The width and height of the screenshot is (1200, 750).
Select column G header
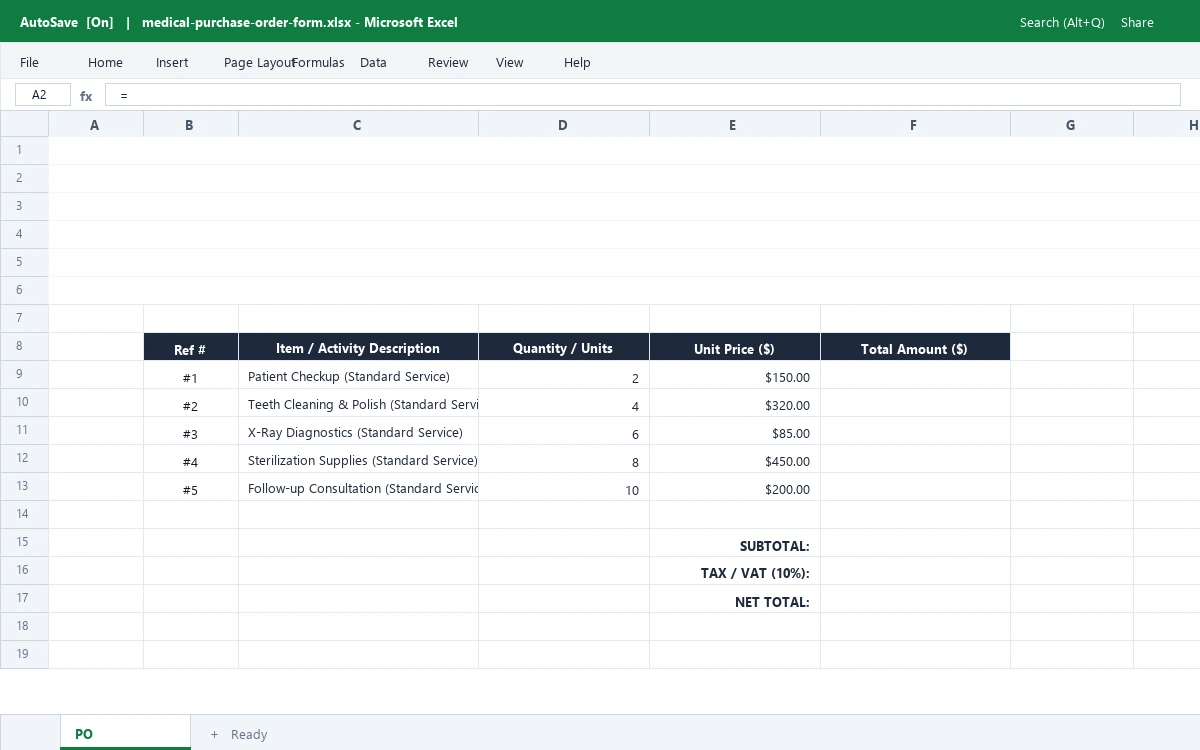coord(1071,124)
